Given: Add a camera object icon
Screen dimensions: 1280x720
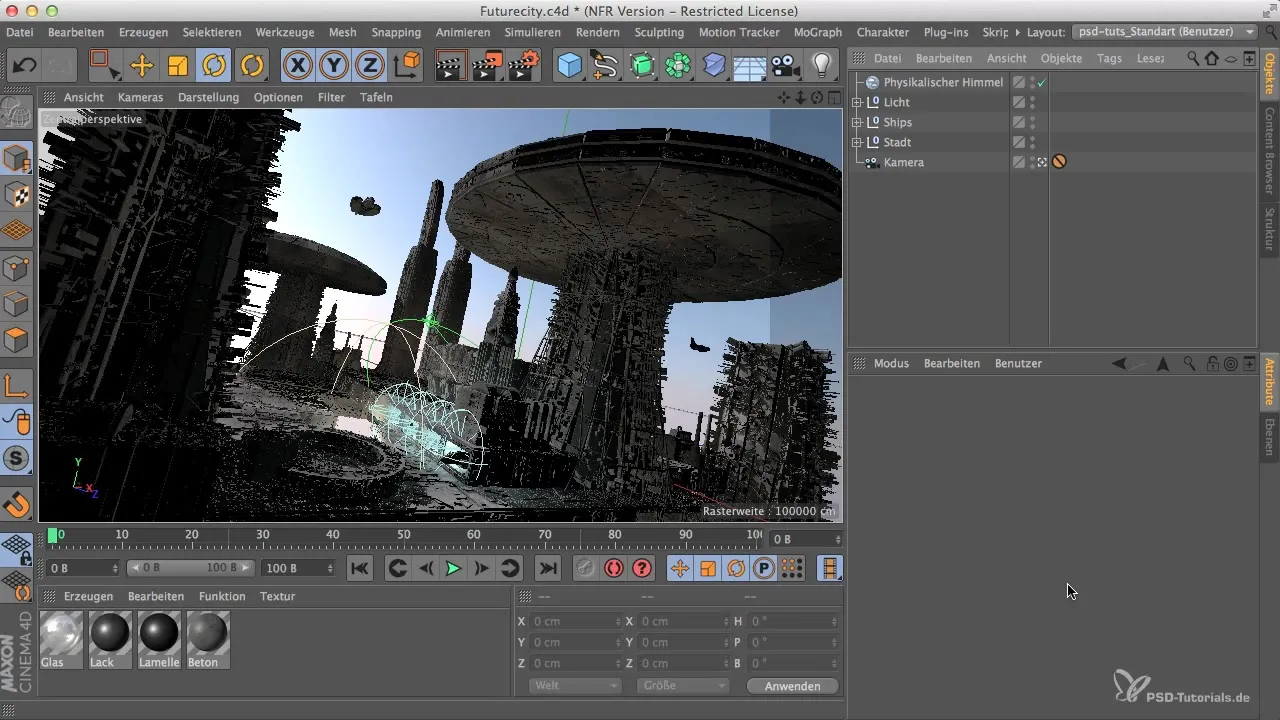Looking at the screenshot, I should (x=786, y=66).
